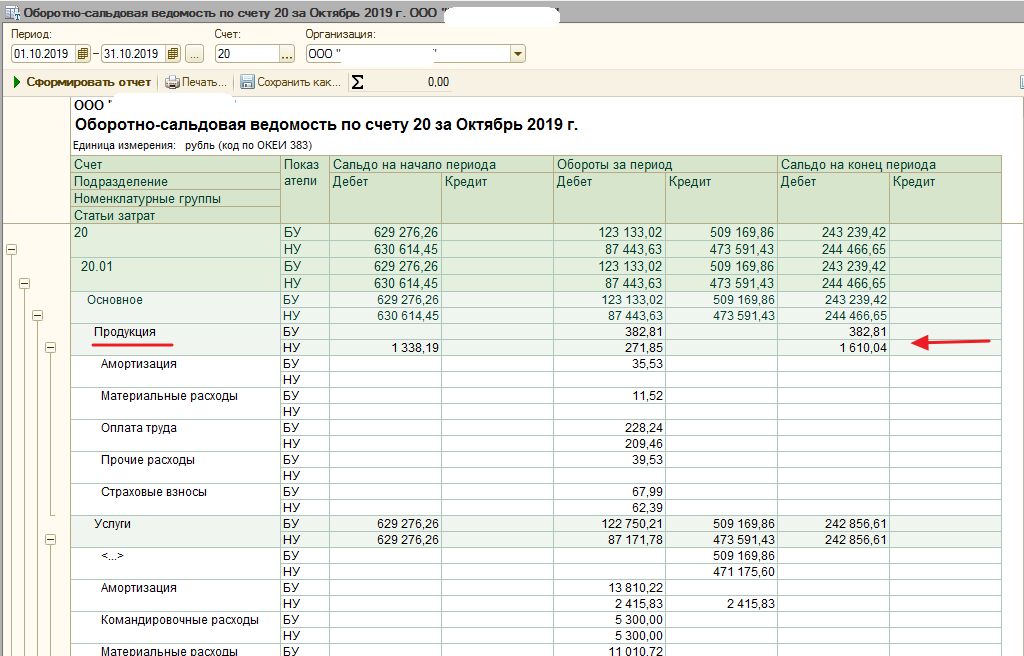Collapse the account 20 group
Viewport: 1024px width, 656px height.
12,251
